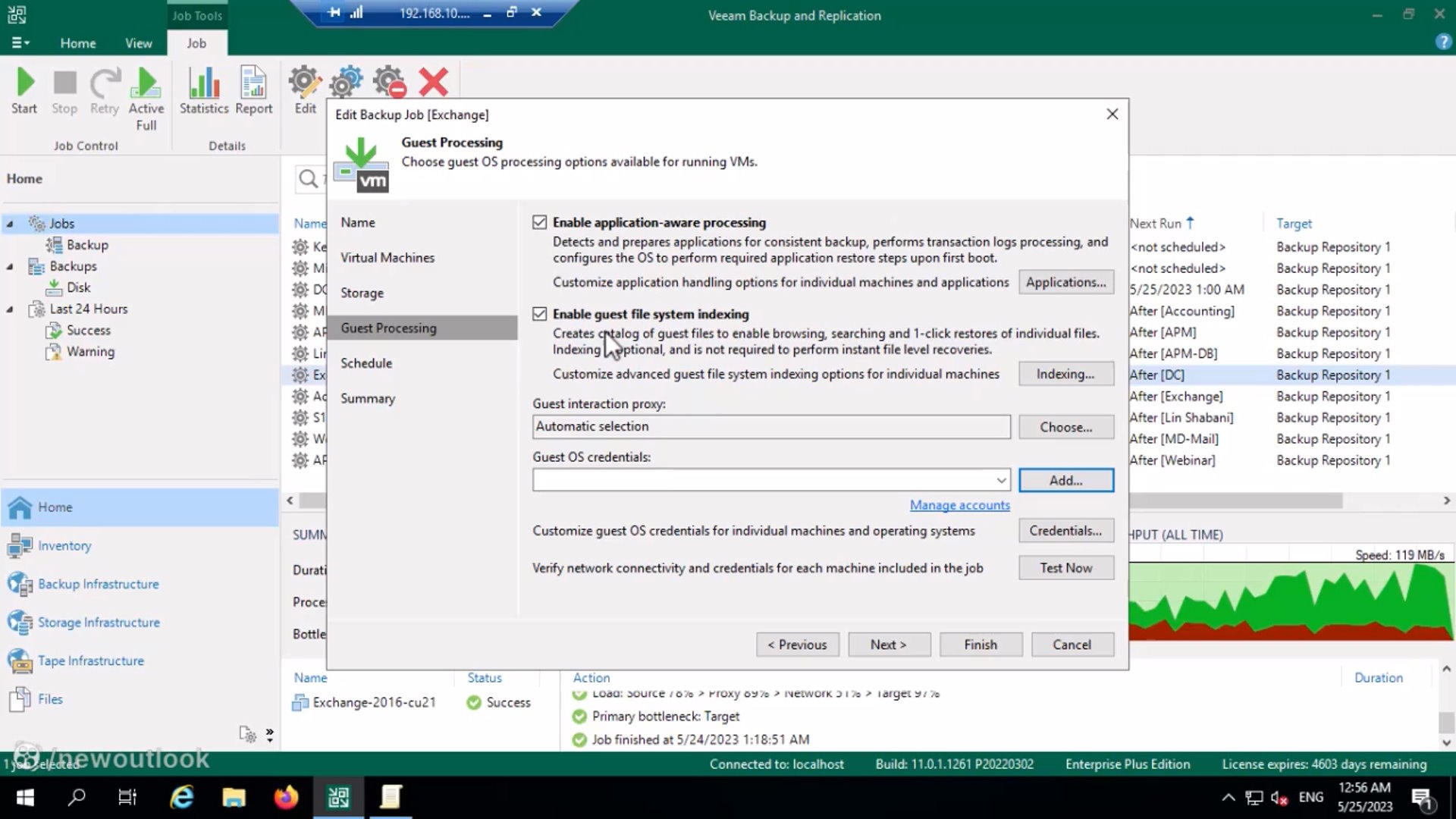Toggle the Enable application-aware processing checkbox off

[539, 221]
